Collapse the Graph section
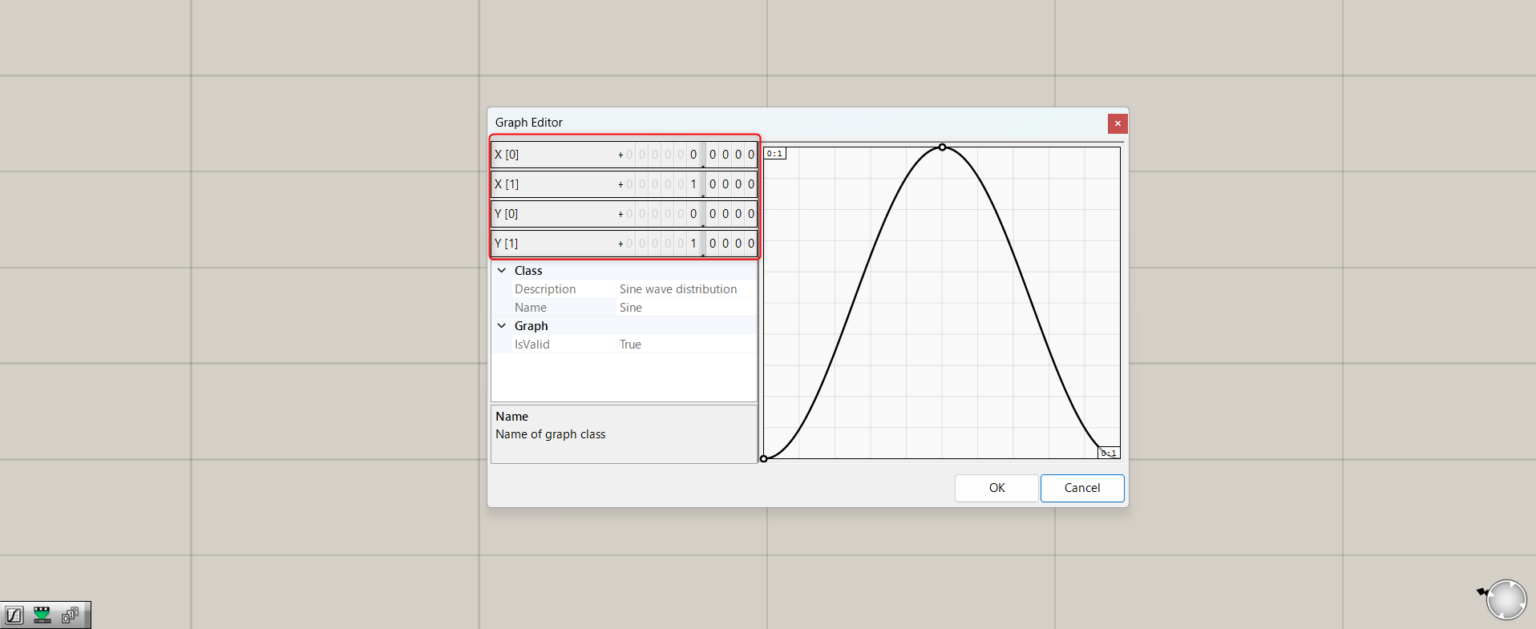Image resolution: width=1536 pixels, height=629 pixels. click(502, 325)
